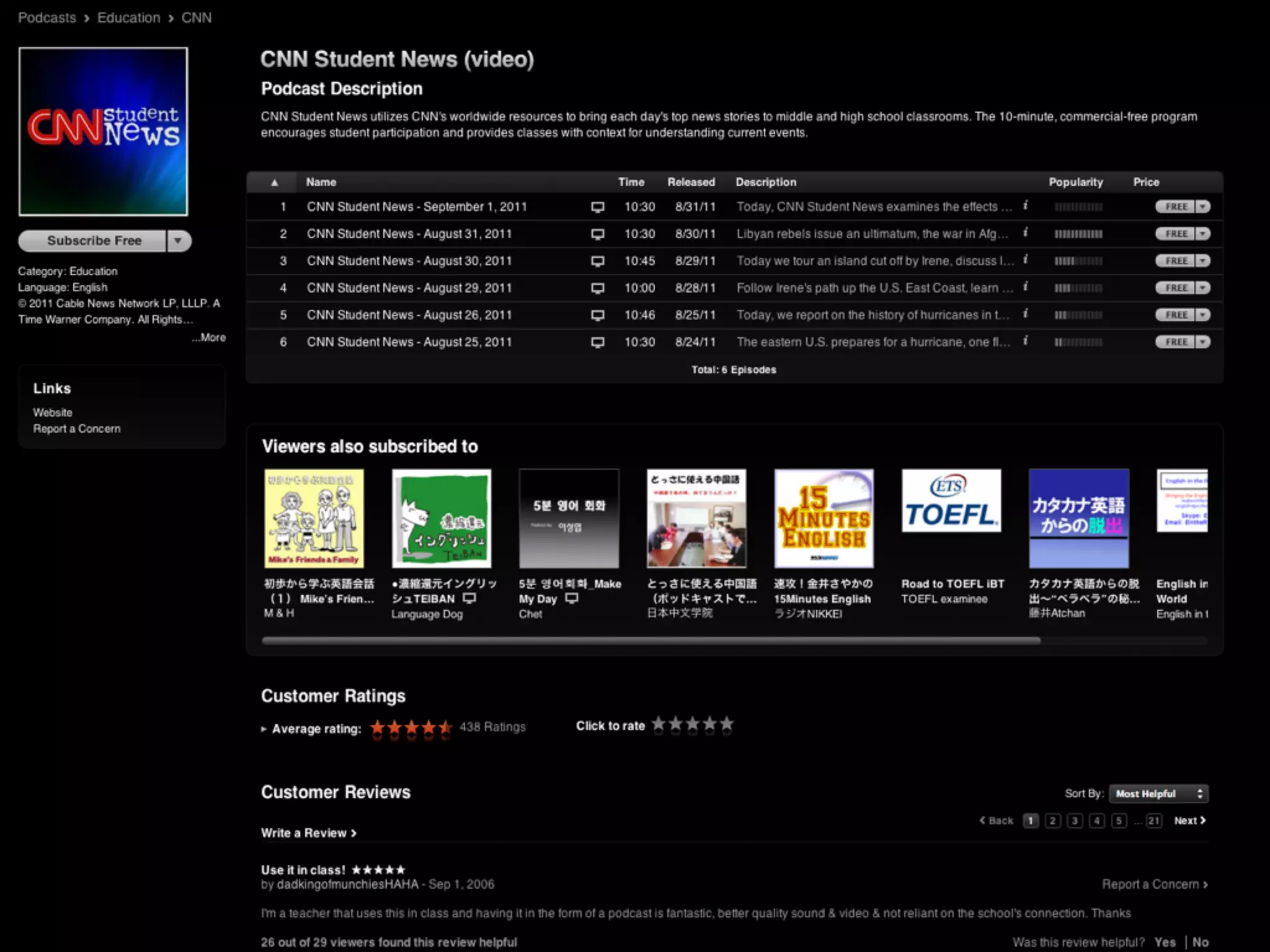Click the fifth star in Click to rate
Image resolution: width=1270 pixels, height=952 pixels.
tap(727, 724)
